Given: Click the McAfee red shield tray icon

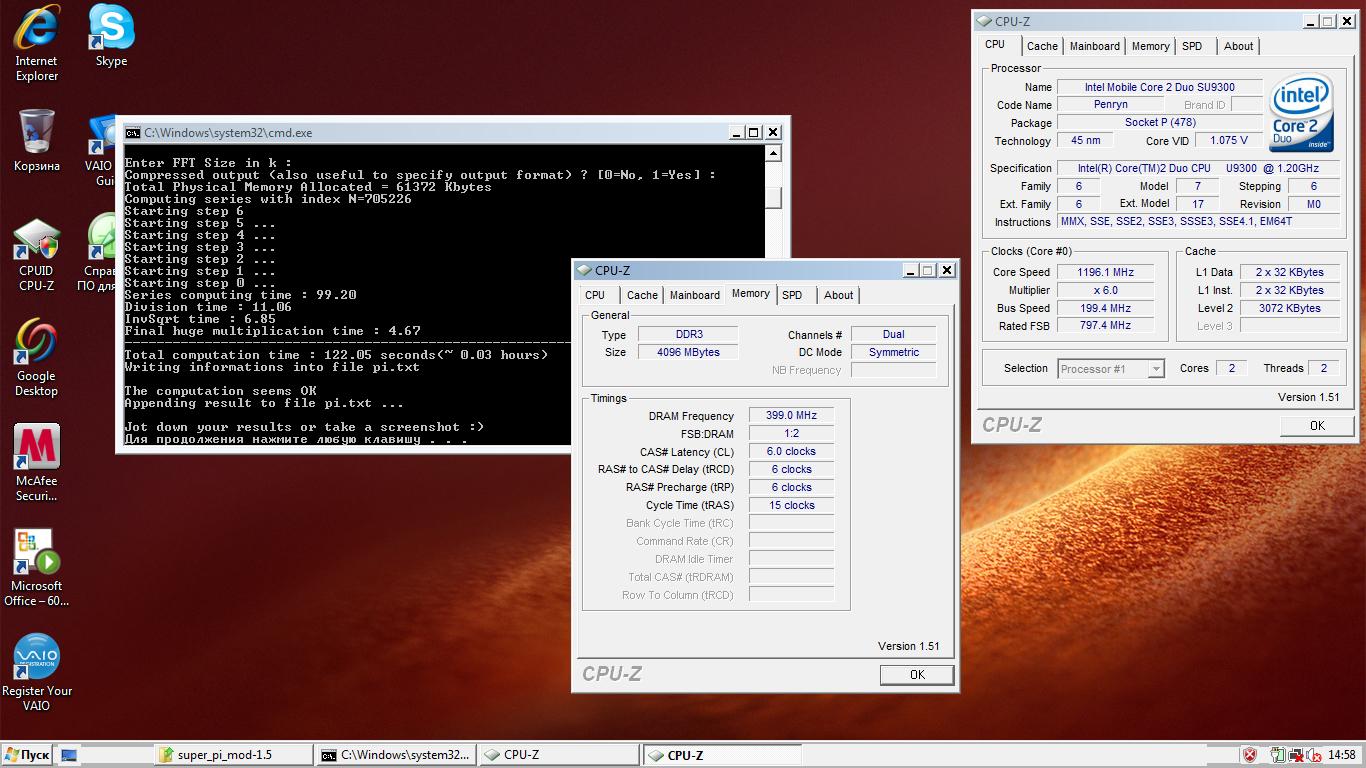Looking at the screenshot, I should [x=1250, y=755].
